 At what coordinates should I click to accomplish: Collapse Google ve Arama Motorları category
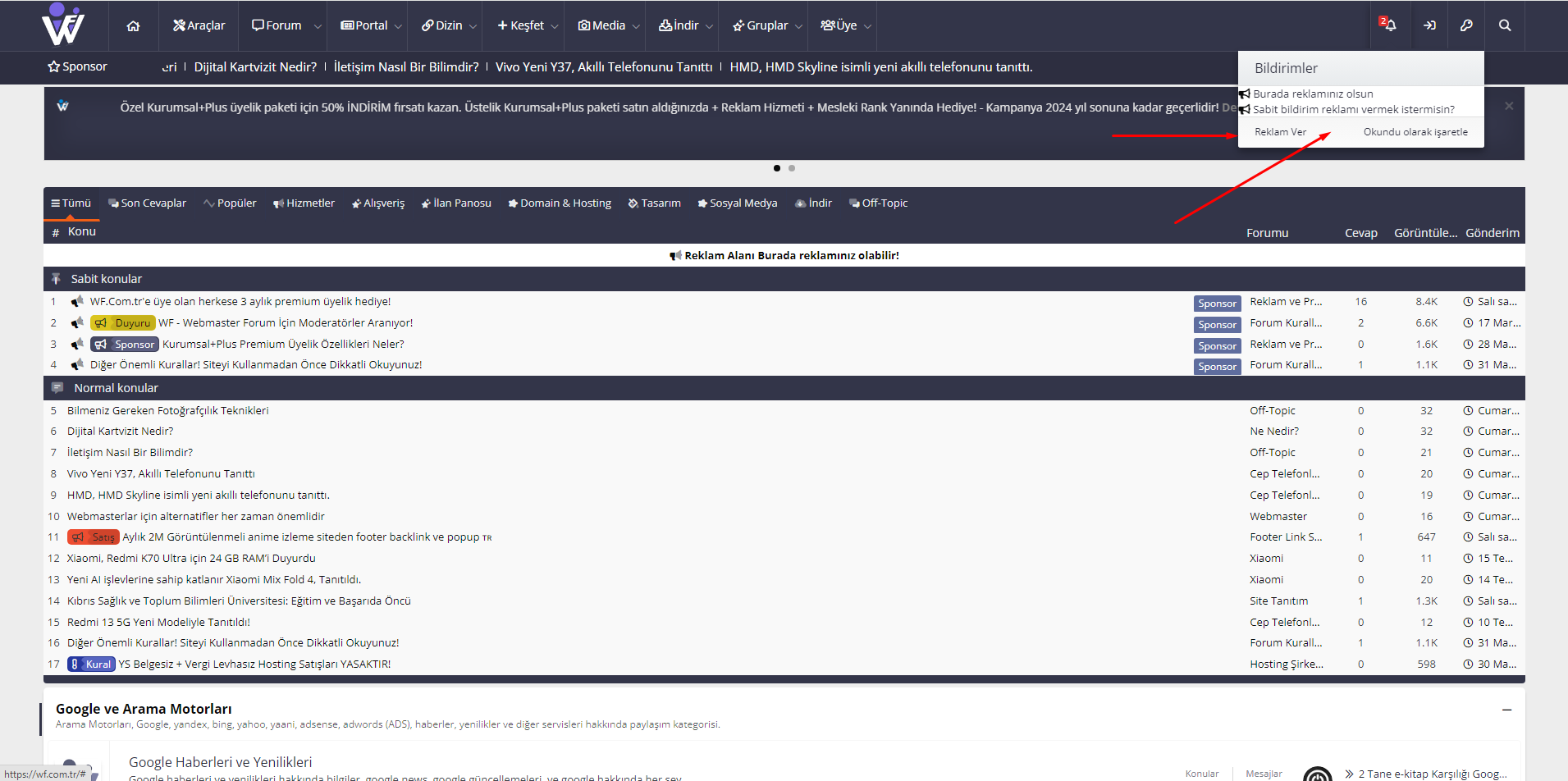1506,710
